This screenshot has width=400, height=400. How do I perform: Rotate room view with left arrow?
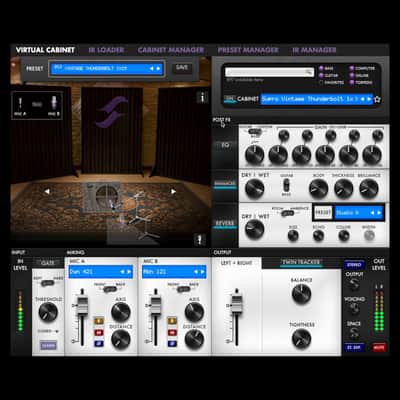pos(47,191)
